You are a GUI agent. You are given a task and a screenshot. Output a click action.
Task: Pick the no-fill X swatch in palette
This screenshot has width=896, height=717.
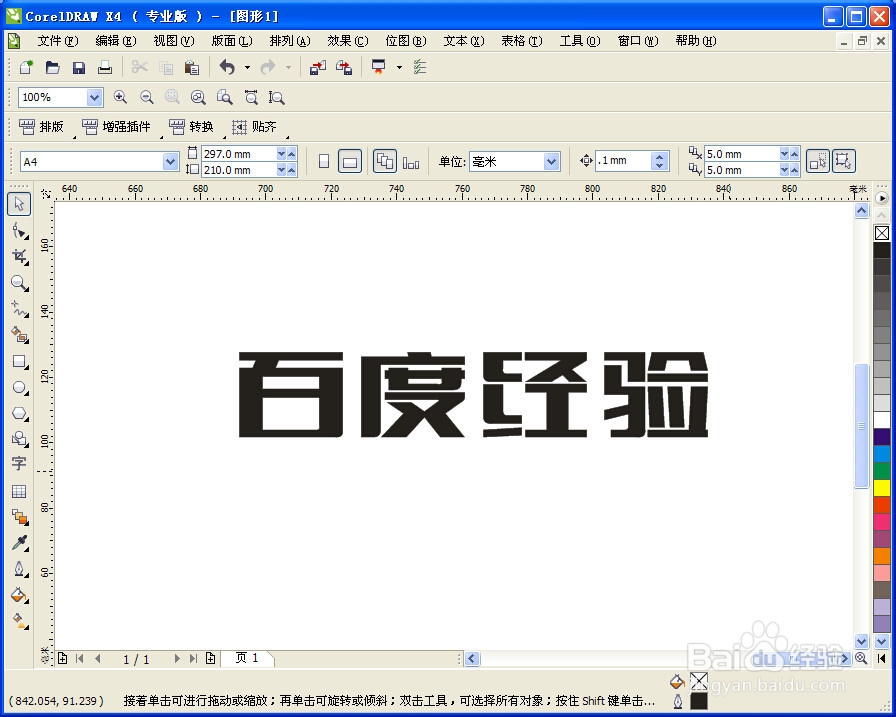(x=882, y=233)
